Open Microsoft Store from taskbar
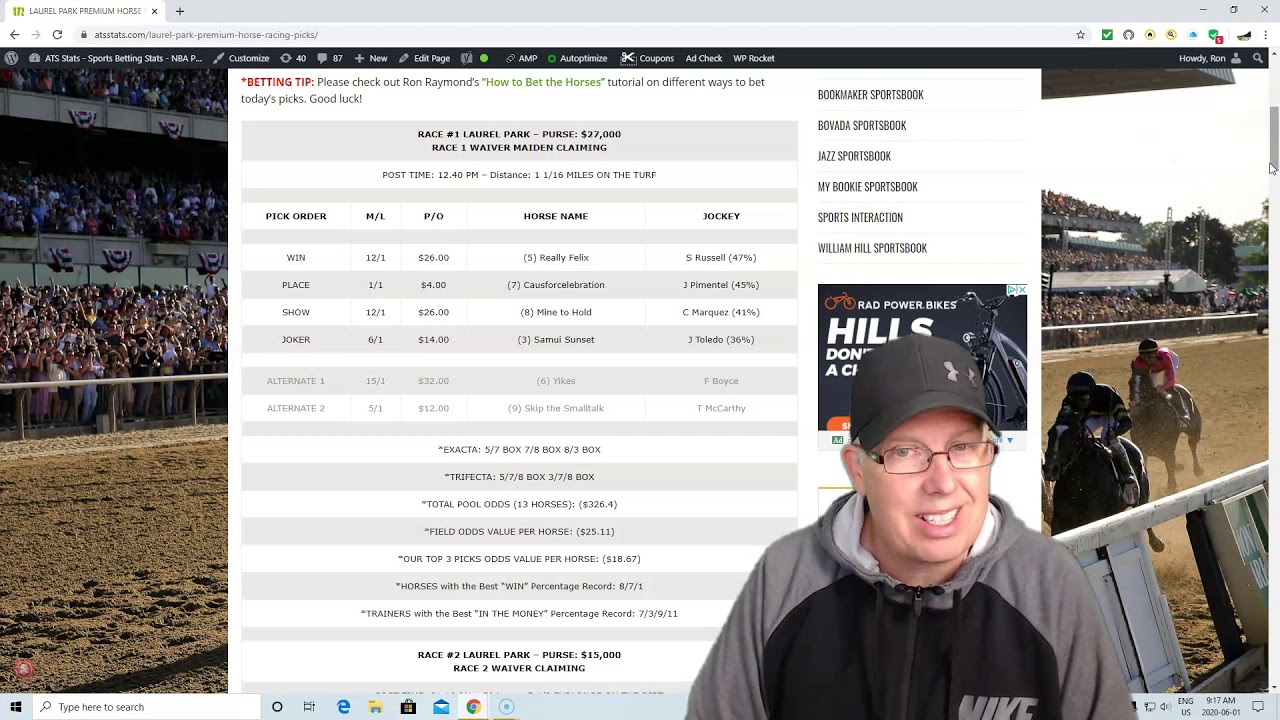This screenshot has width=1280, height=720. click(408, 707)
